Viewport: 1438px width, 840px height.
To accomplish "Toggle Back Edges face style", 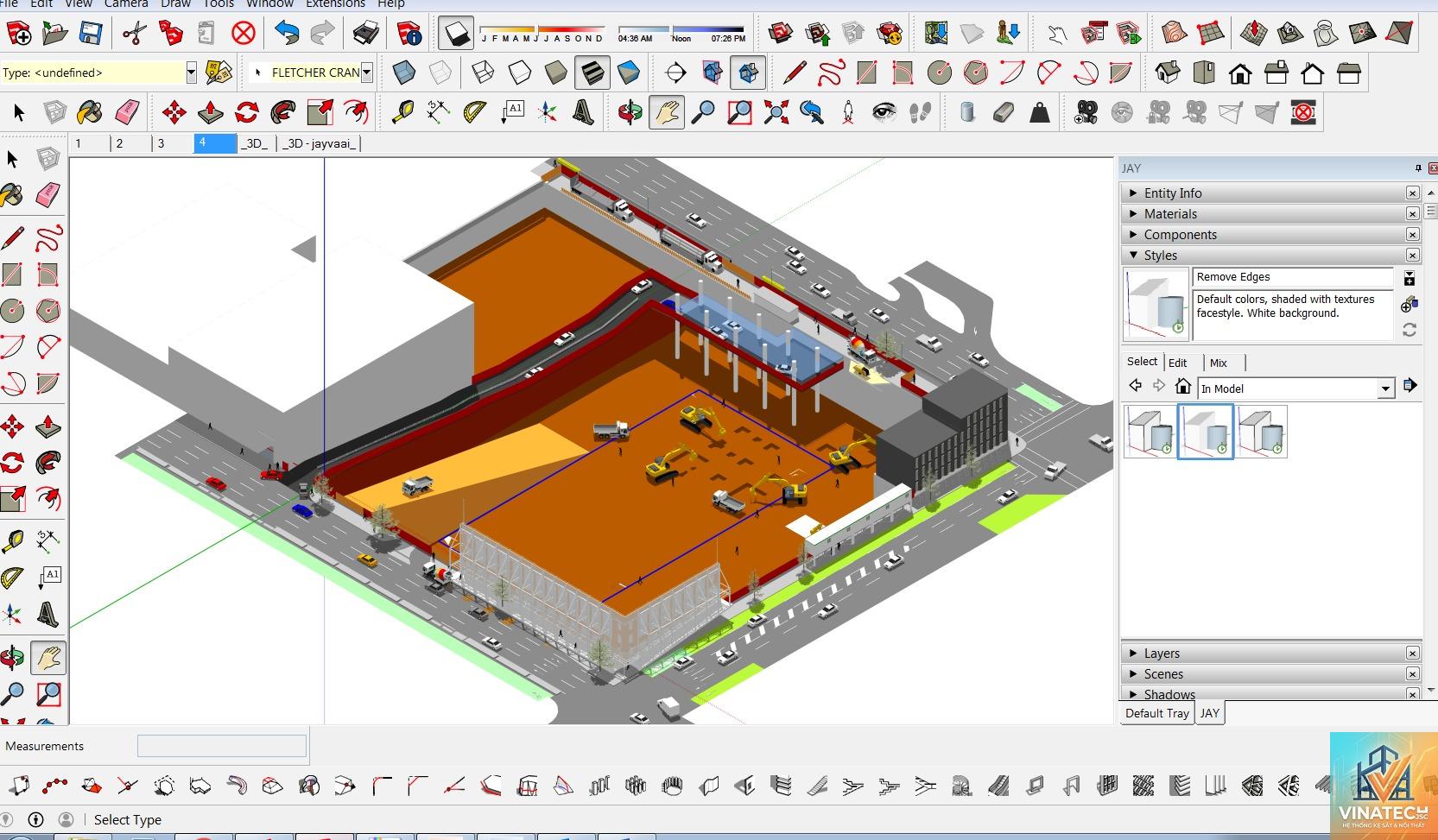I will tap(440, 73).
